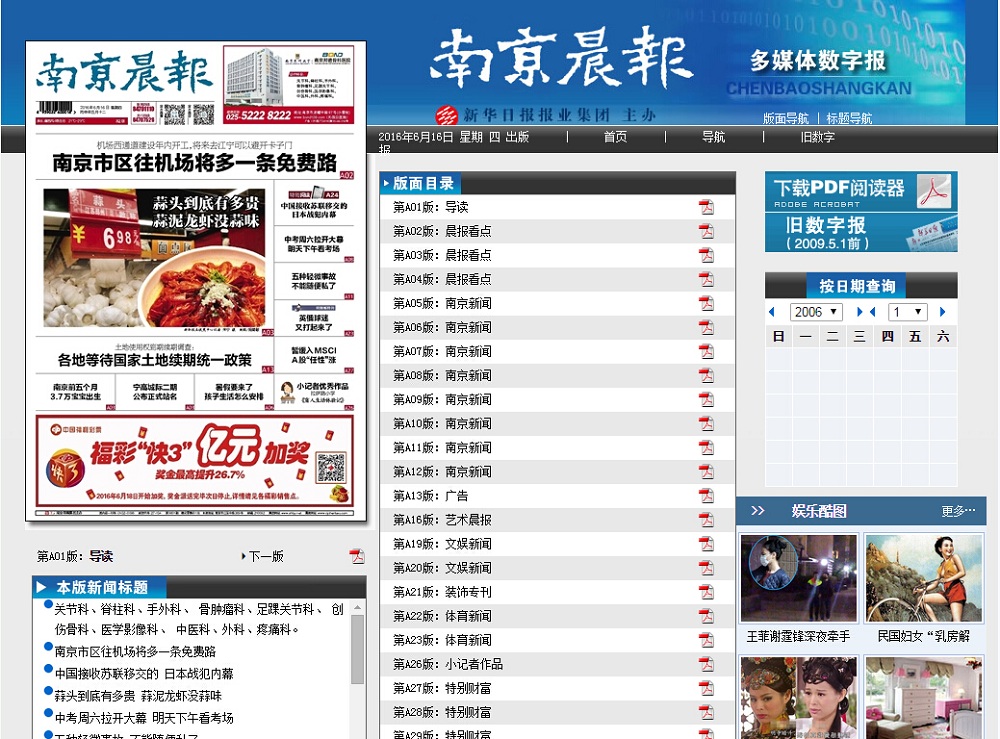Open PDF icon for 第A06版 南京新闻
Image resolution: width=1000 pixels, height=739 pixels.
pyautogui.click(x=706, y=327)
